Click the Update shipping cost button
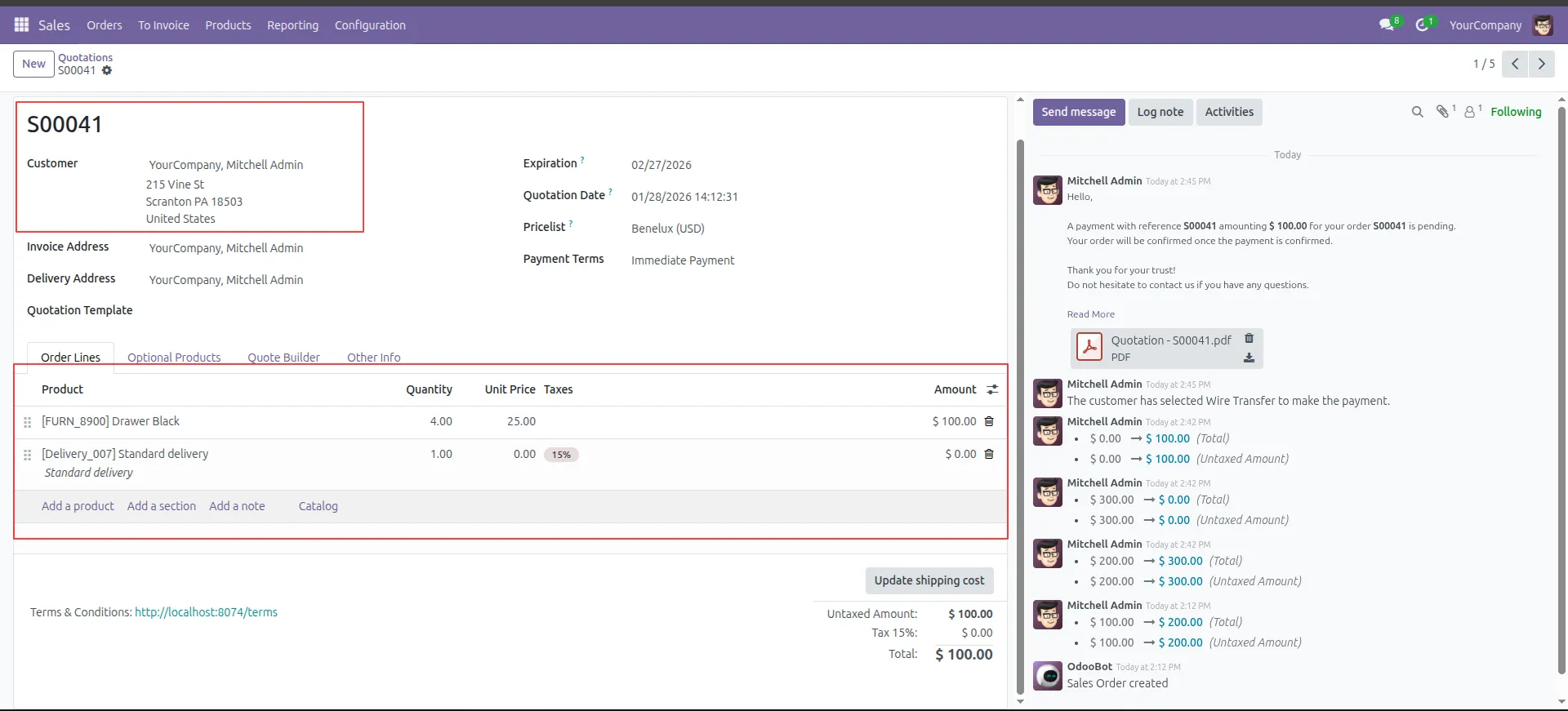The width and height of the screenshot is (1568, 711). pyautogui.click(x=929, y=580)
